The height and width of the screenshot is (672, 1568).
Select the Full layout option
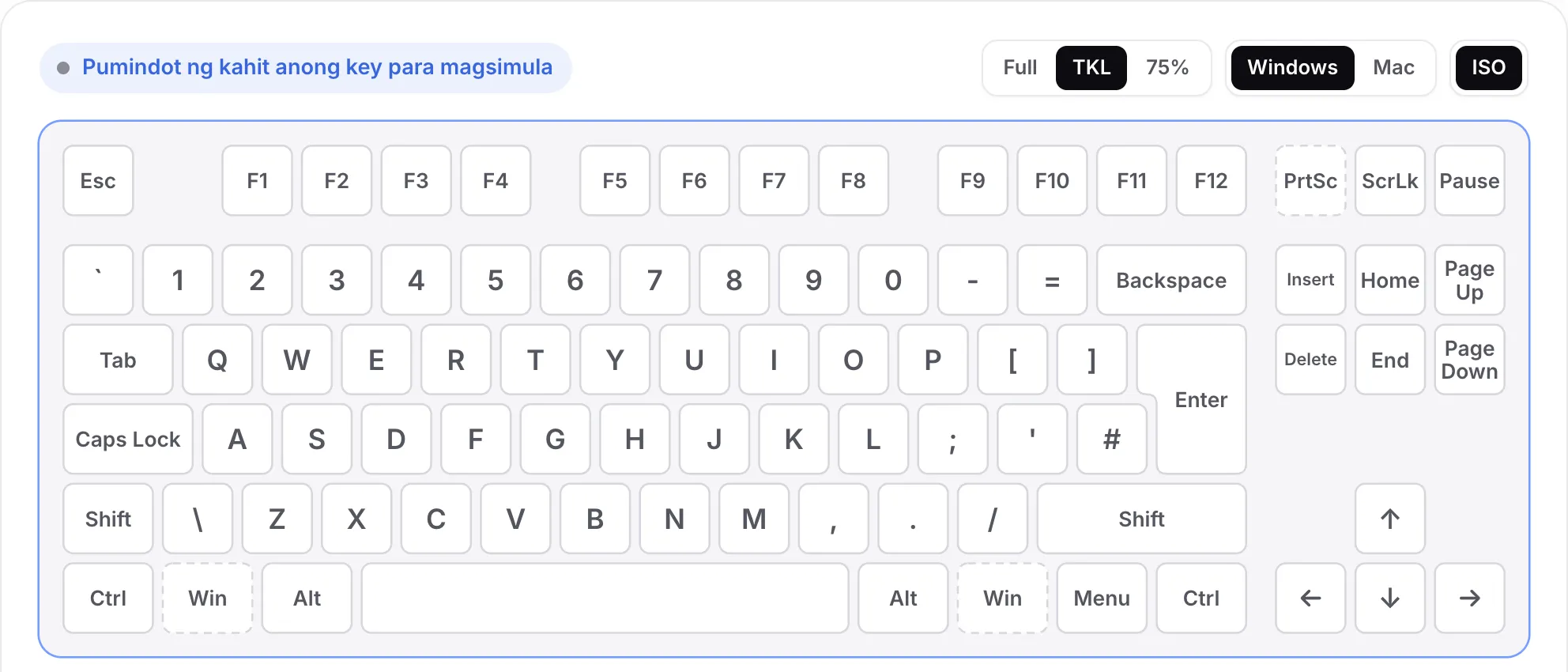tap(1020, 67)
